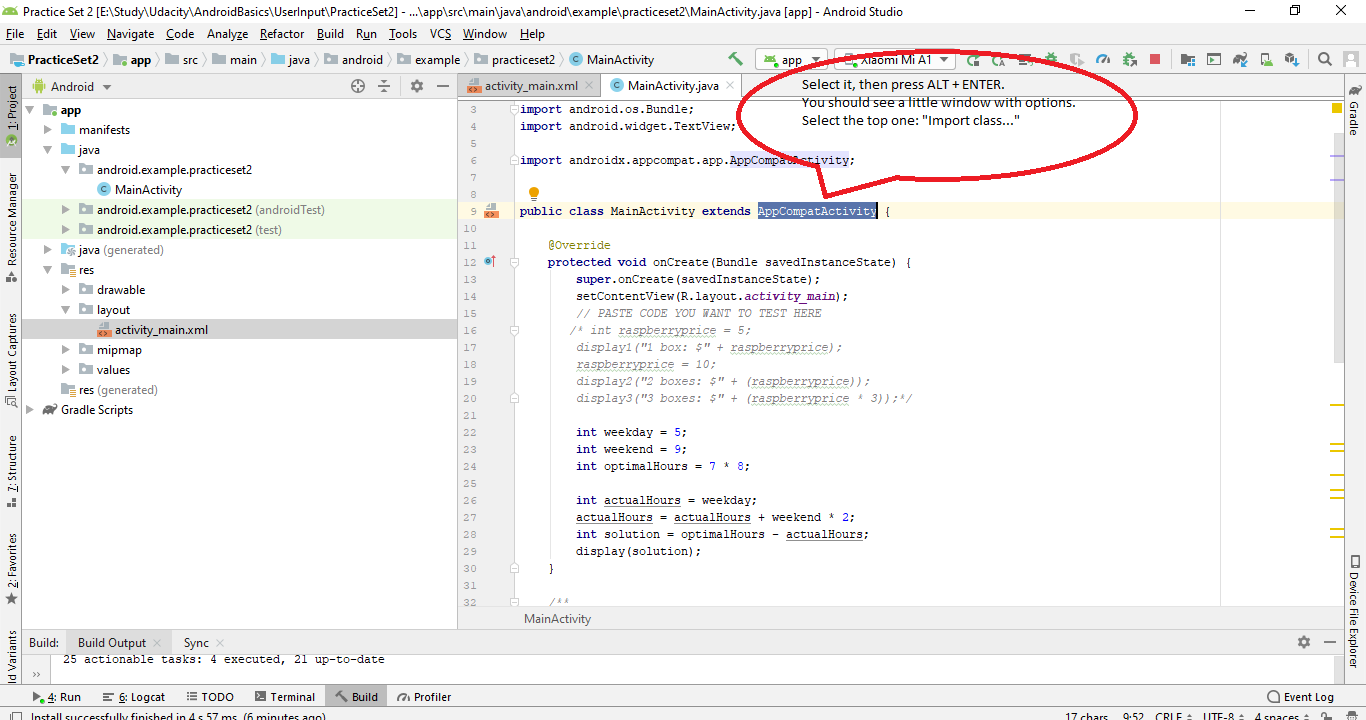1366x720 pixels.
Task: Expand the mipmap folder
Action: click(x=66, y=350)
